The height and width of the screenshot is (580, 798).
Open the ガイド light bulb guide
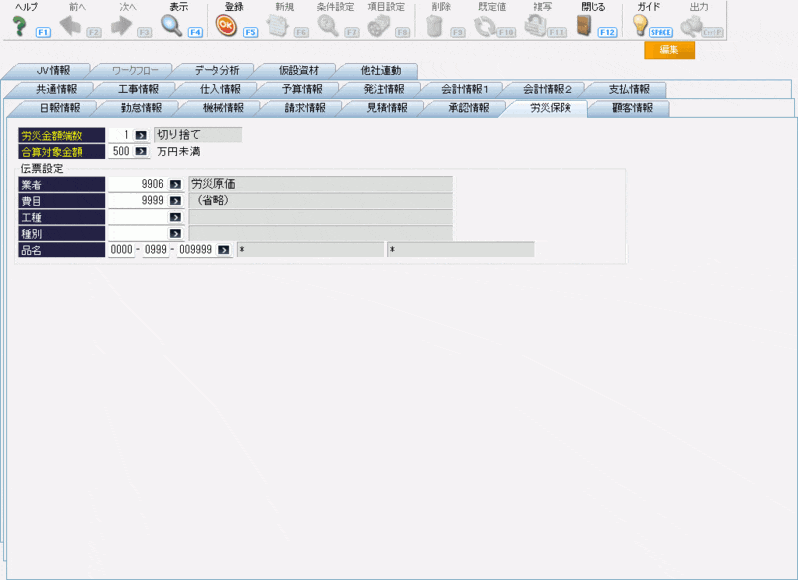tap(640, 26)
